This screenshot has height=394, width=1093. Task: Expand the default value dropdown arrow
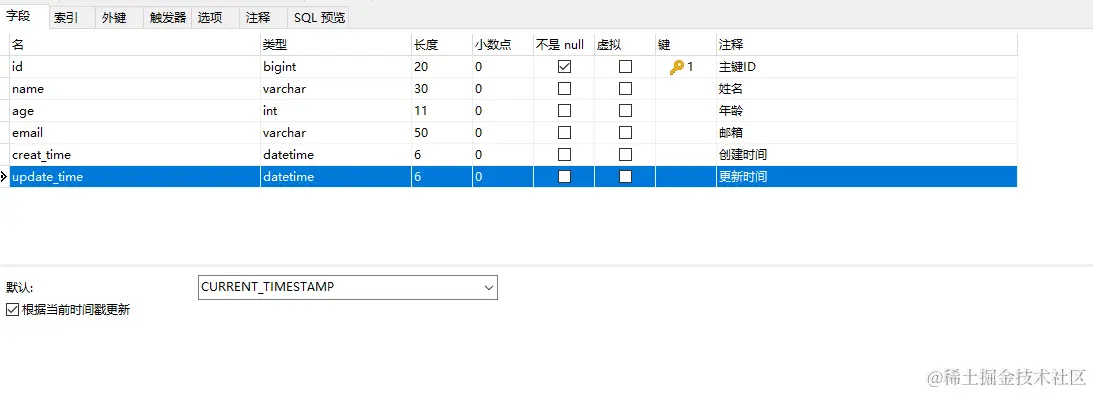[x=488, y=287]
